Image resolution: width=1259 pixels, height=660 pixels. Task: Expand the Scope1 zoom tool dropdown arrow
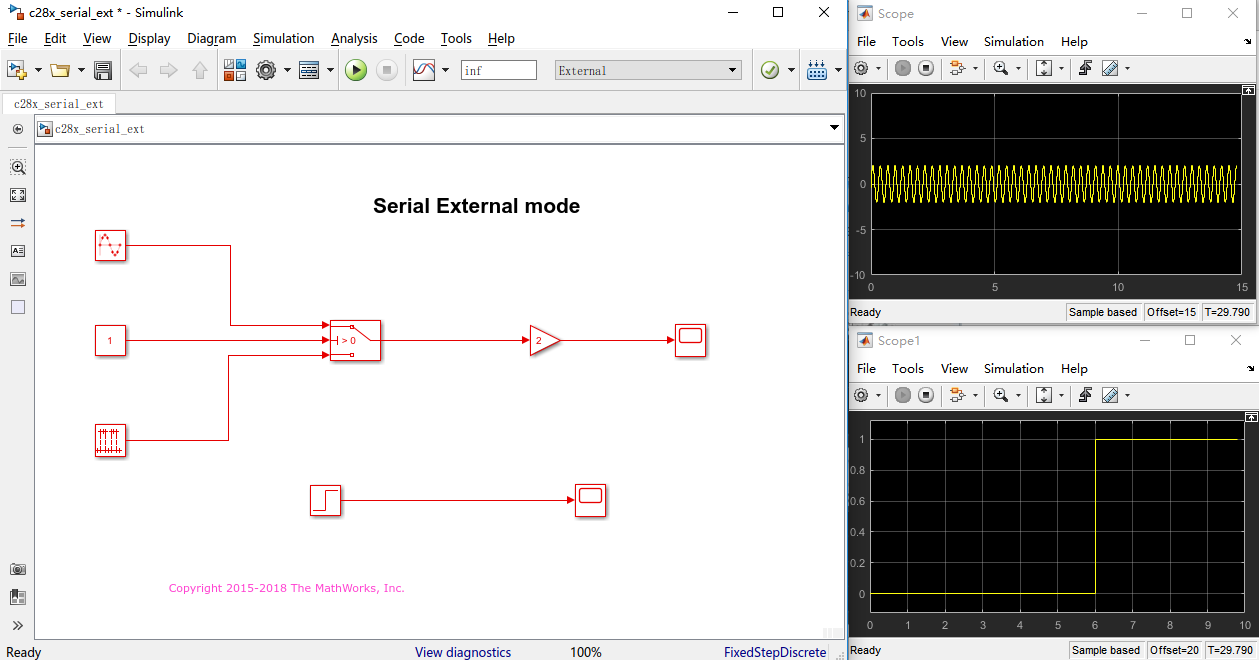(x=1019, y=396)
